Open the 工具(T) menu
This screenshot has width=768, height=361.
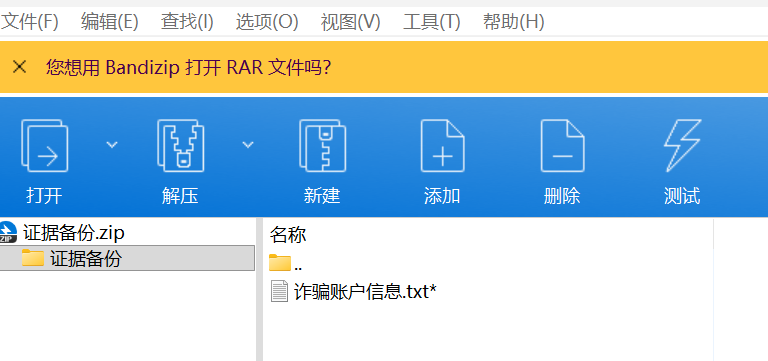coord(432,22)
